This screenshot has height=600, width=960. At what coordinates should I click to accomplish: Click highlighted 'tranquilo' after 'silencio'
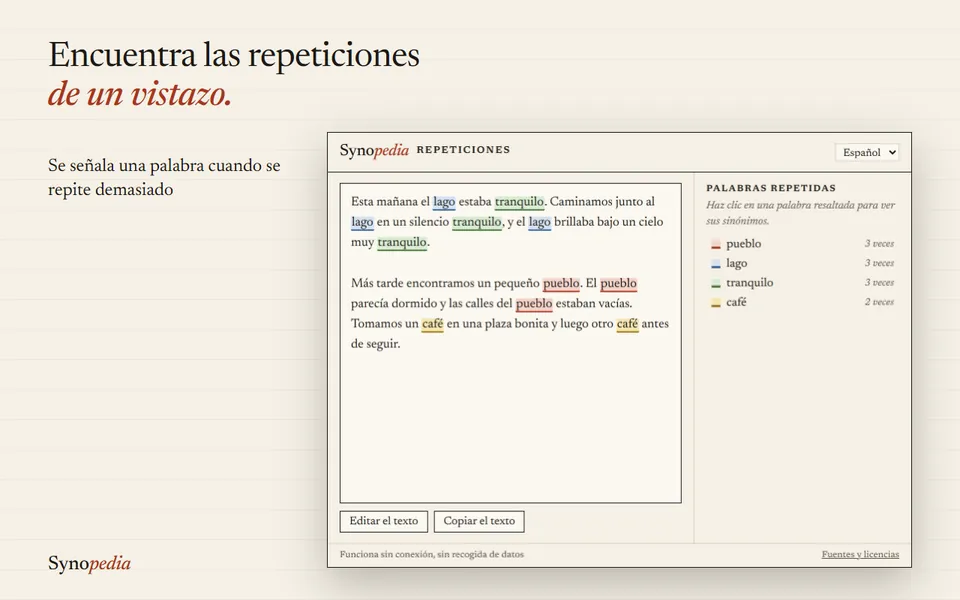477,222
